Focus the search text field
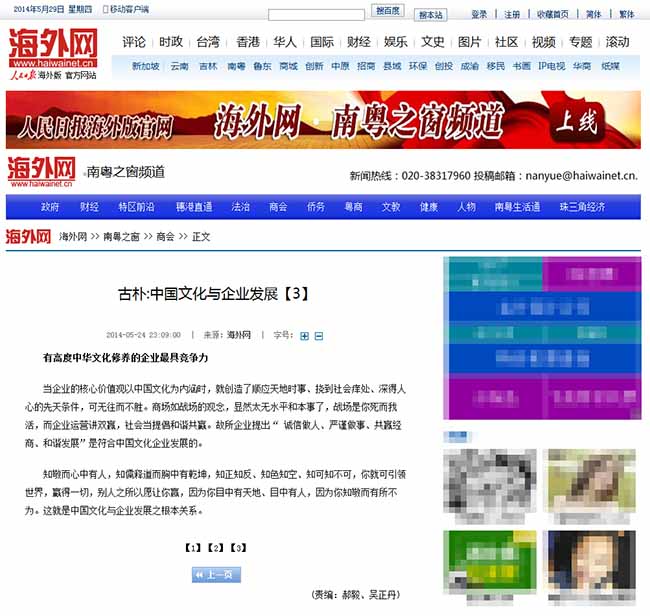Screen dimensions: 650x616 pos(317,14)
